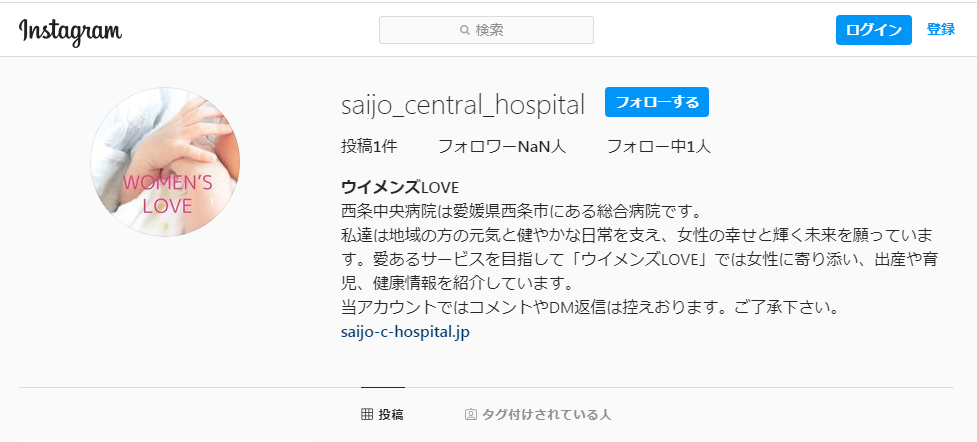Click the magnifier icon in search box
The image size is (977, 442).
(x=464, y=30)
